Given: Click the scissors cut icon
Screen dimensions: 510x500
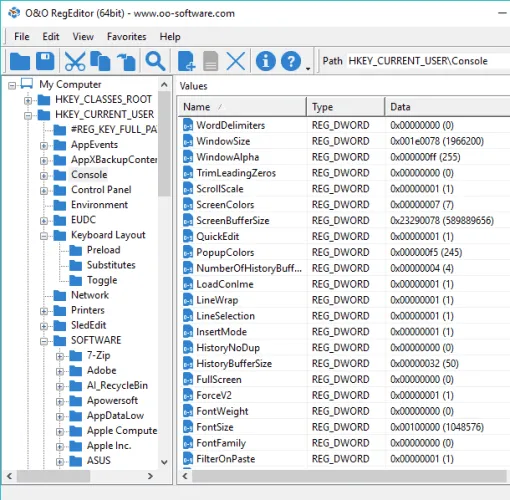Looking at the screenshot, I should click(75, 61).
